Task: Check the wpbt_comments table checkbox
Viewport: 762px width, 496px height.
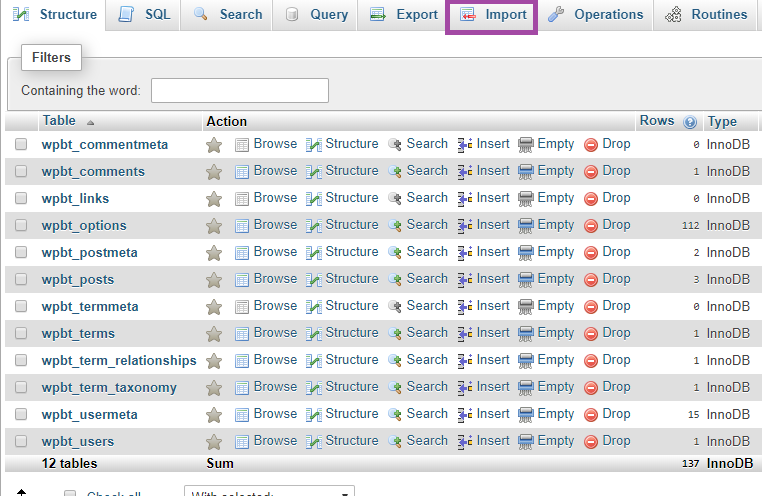Action: point(21,172)
